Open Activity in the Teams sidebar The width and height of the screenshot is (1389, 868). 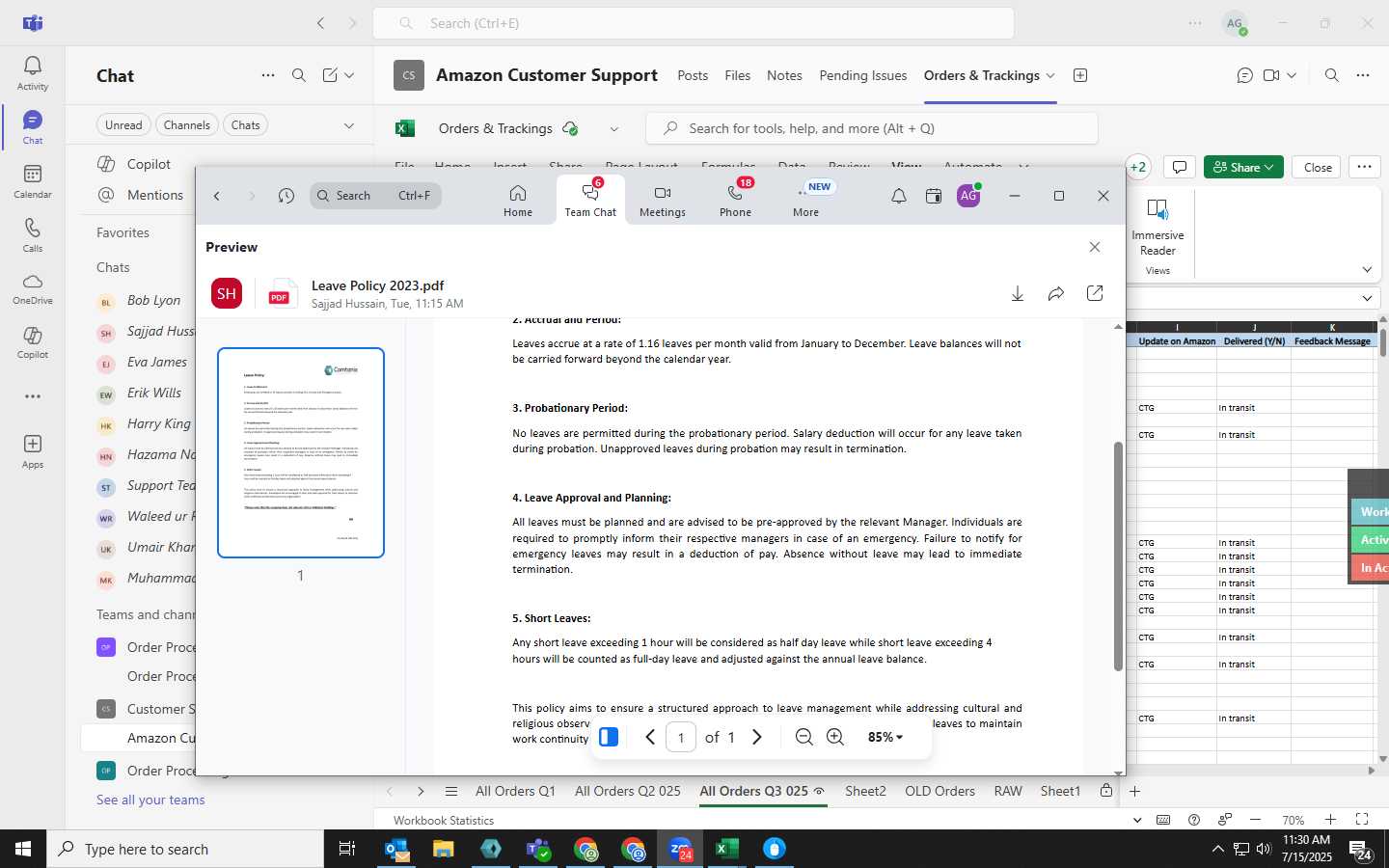coord(32,73)
